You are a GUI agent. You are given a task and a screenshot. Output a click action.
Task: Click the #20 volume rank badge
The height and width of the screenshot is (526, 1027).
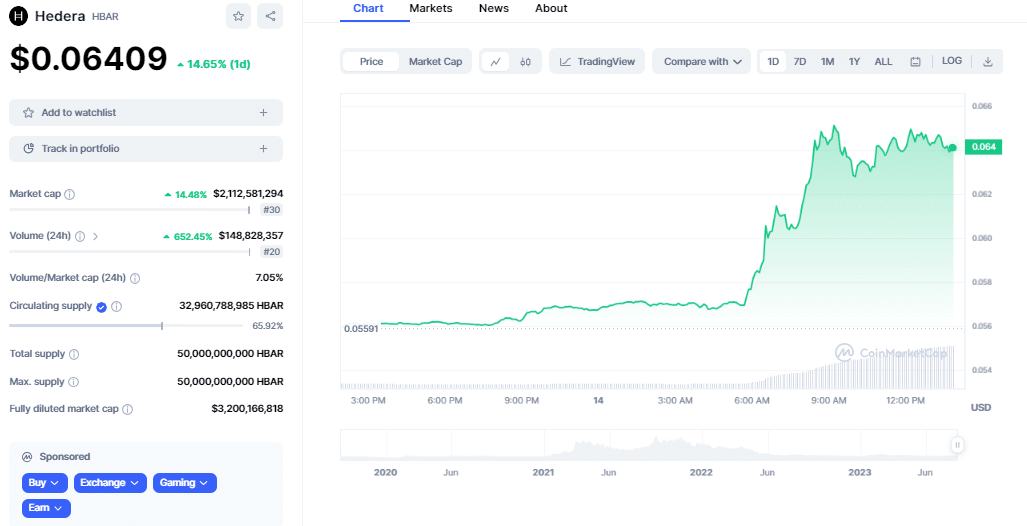tap(271, 252)
